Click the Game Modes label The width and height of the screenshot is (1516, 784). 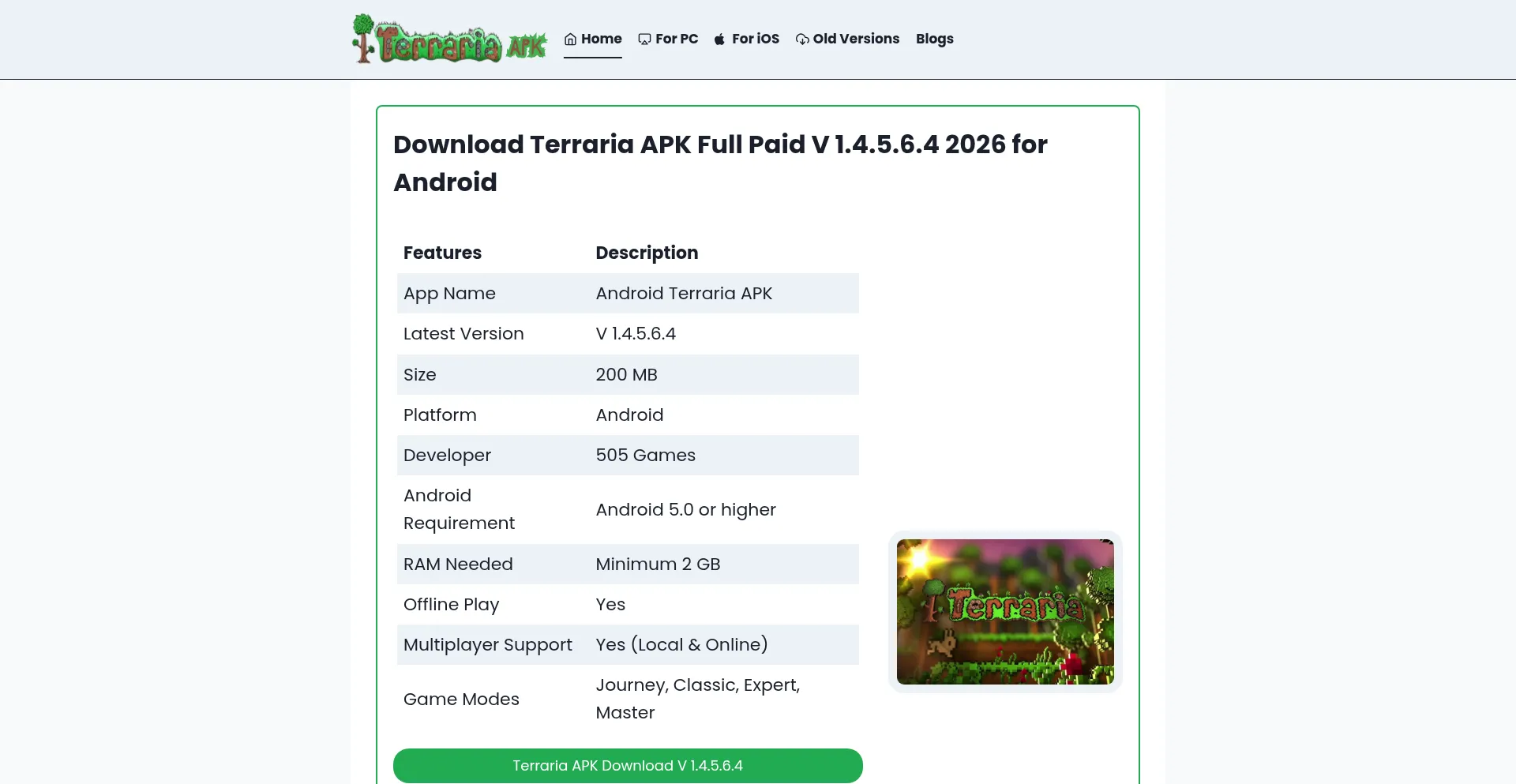461,700
